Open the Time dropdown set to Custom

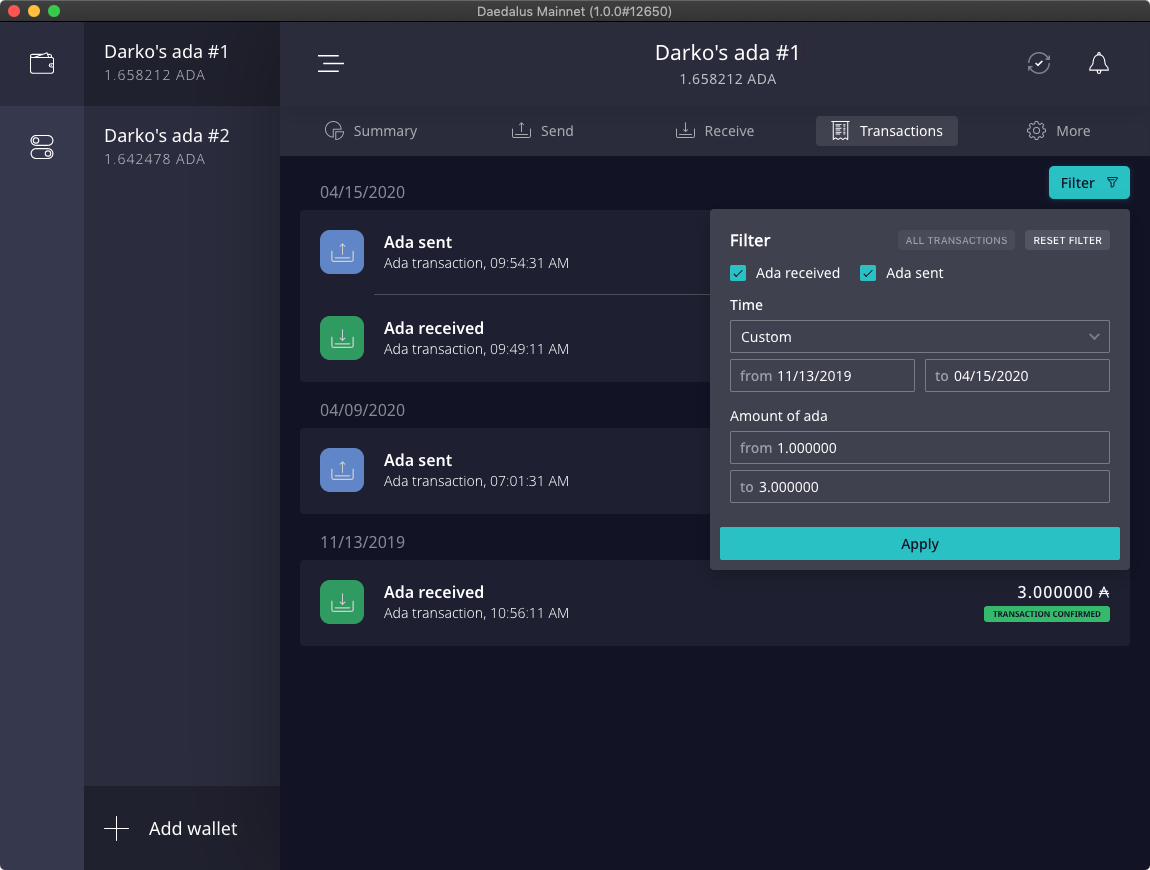click(920, 337)
